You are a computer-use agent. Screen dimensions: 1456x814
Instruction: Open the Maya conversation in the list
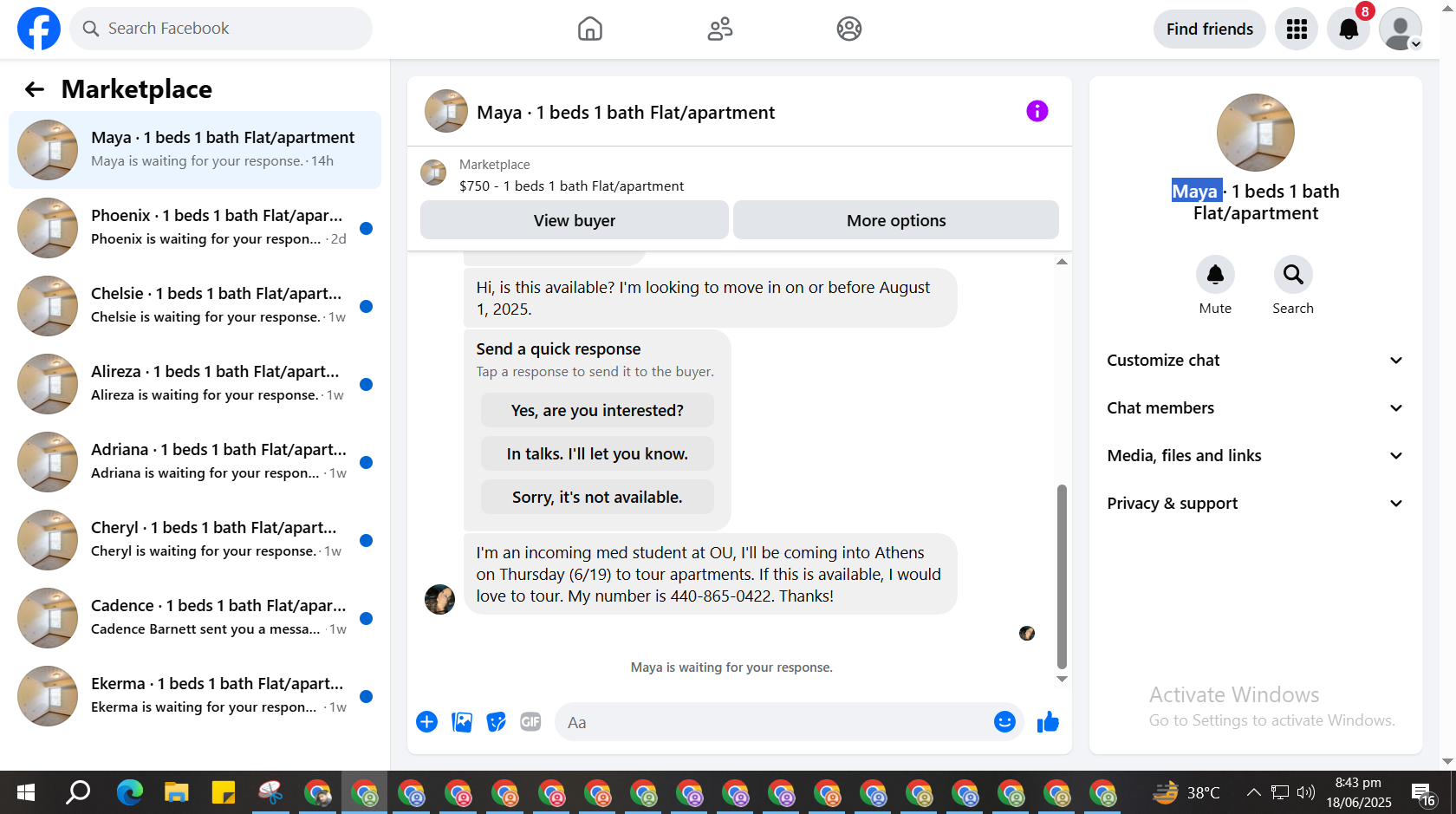pyautogui.click(x=195, y=150)
